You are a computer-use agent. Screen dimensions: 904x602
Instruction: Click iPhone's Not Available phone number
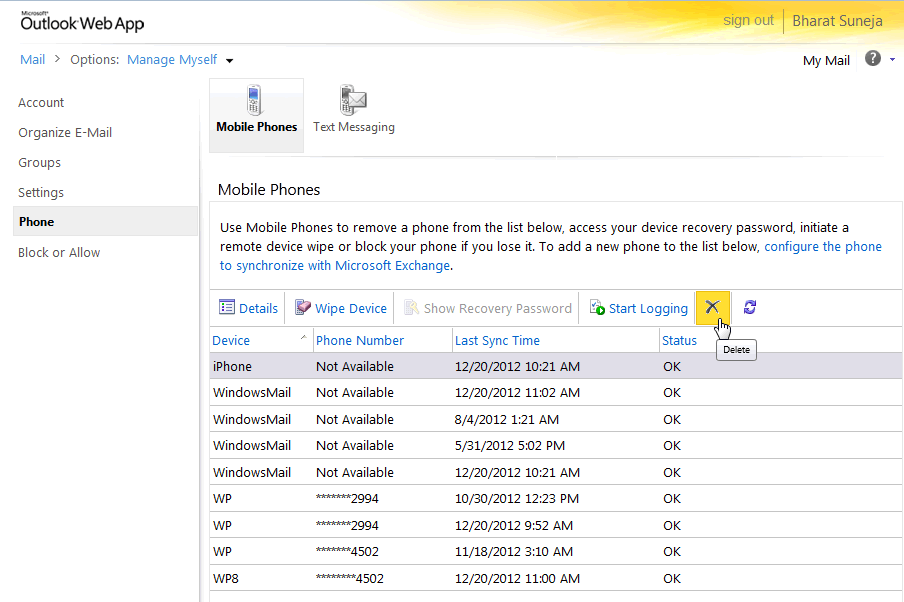tap(355, 366)
